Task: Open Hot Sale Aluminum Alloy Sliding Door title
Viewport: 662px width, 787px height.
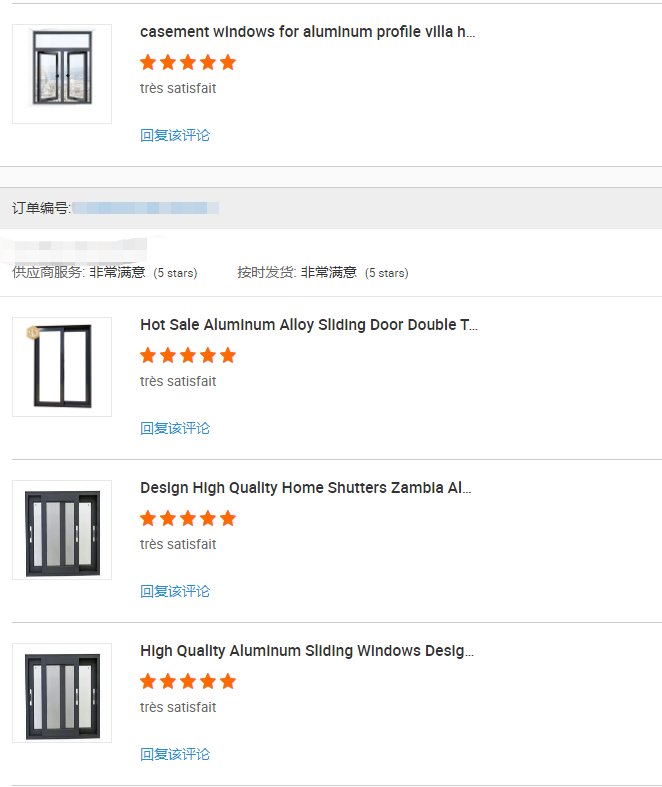Action: (309, 325)
